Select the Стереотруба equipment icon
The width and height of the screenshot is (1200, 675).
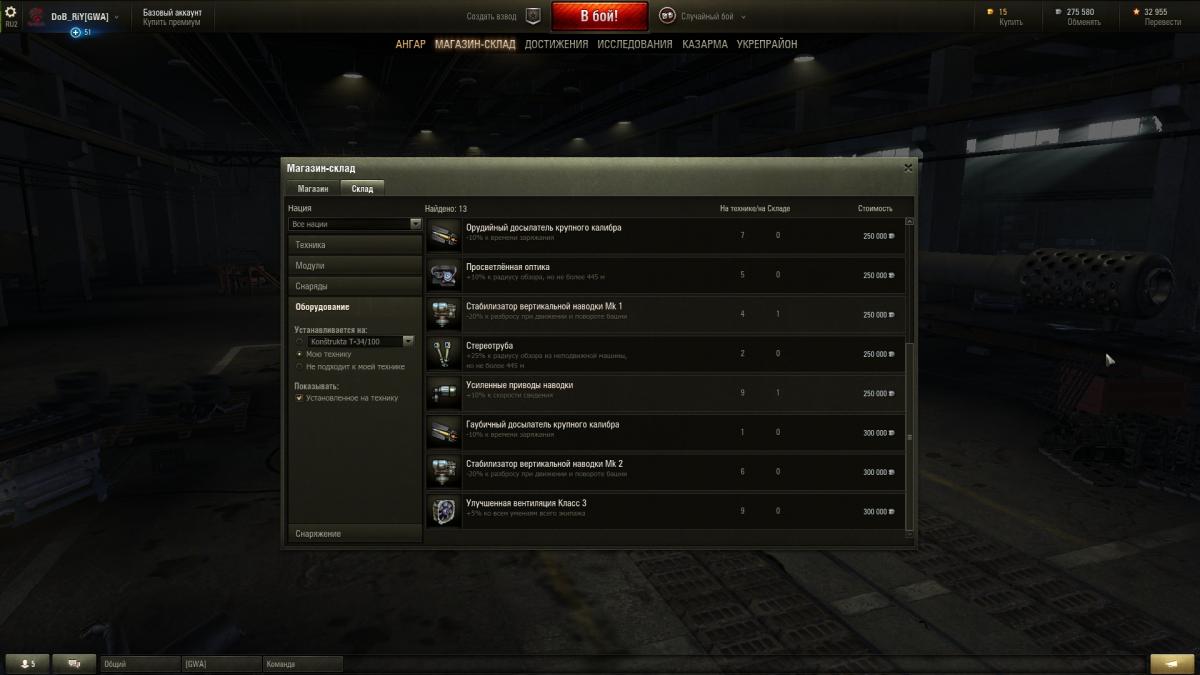click(442, 354)
